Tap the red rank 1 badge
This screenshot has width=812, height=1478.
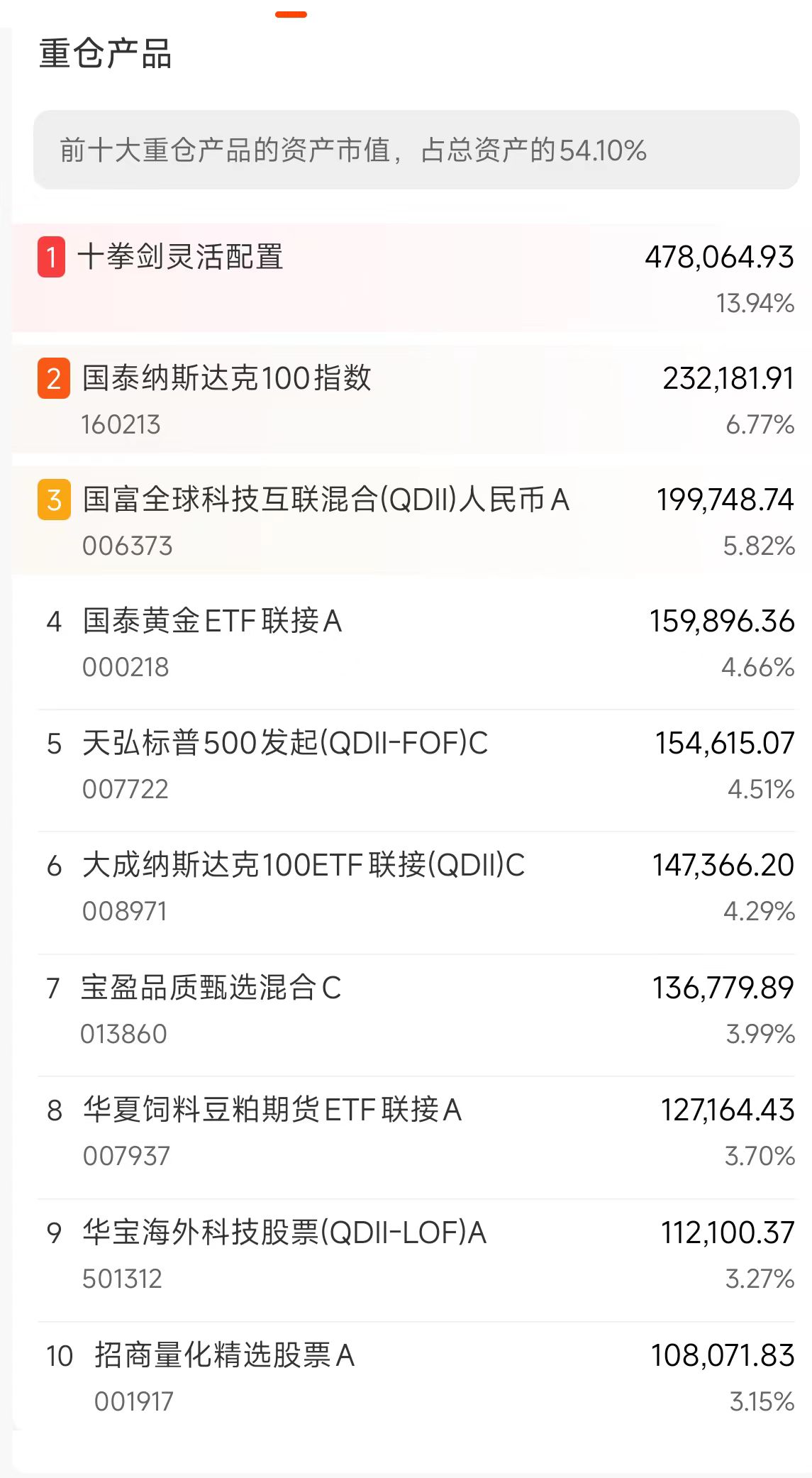point(51,257)
